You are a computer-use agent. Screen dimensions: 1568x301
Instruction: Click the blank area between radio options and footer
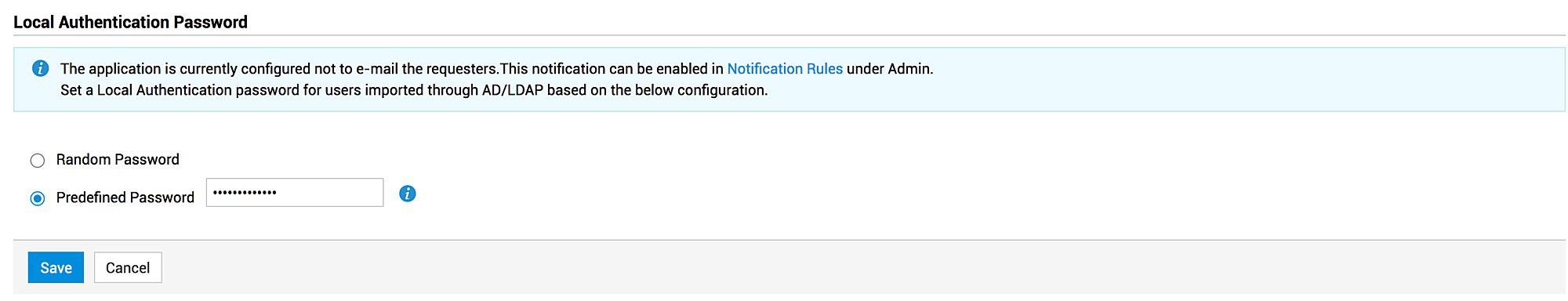click(784, 223)
